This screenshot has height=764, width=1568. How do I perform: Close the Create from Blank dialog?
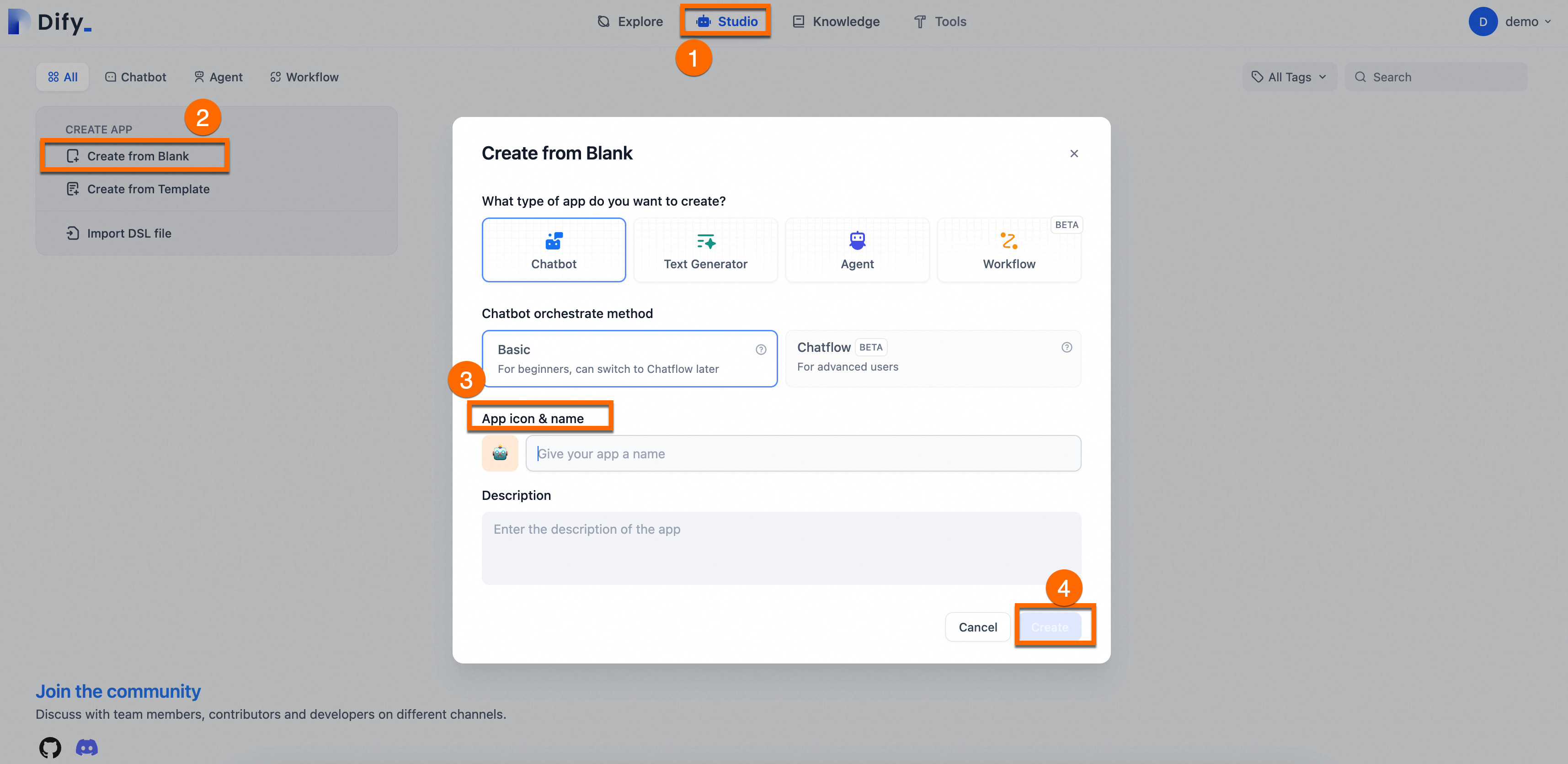(1074, 154)
